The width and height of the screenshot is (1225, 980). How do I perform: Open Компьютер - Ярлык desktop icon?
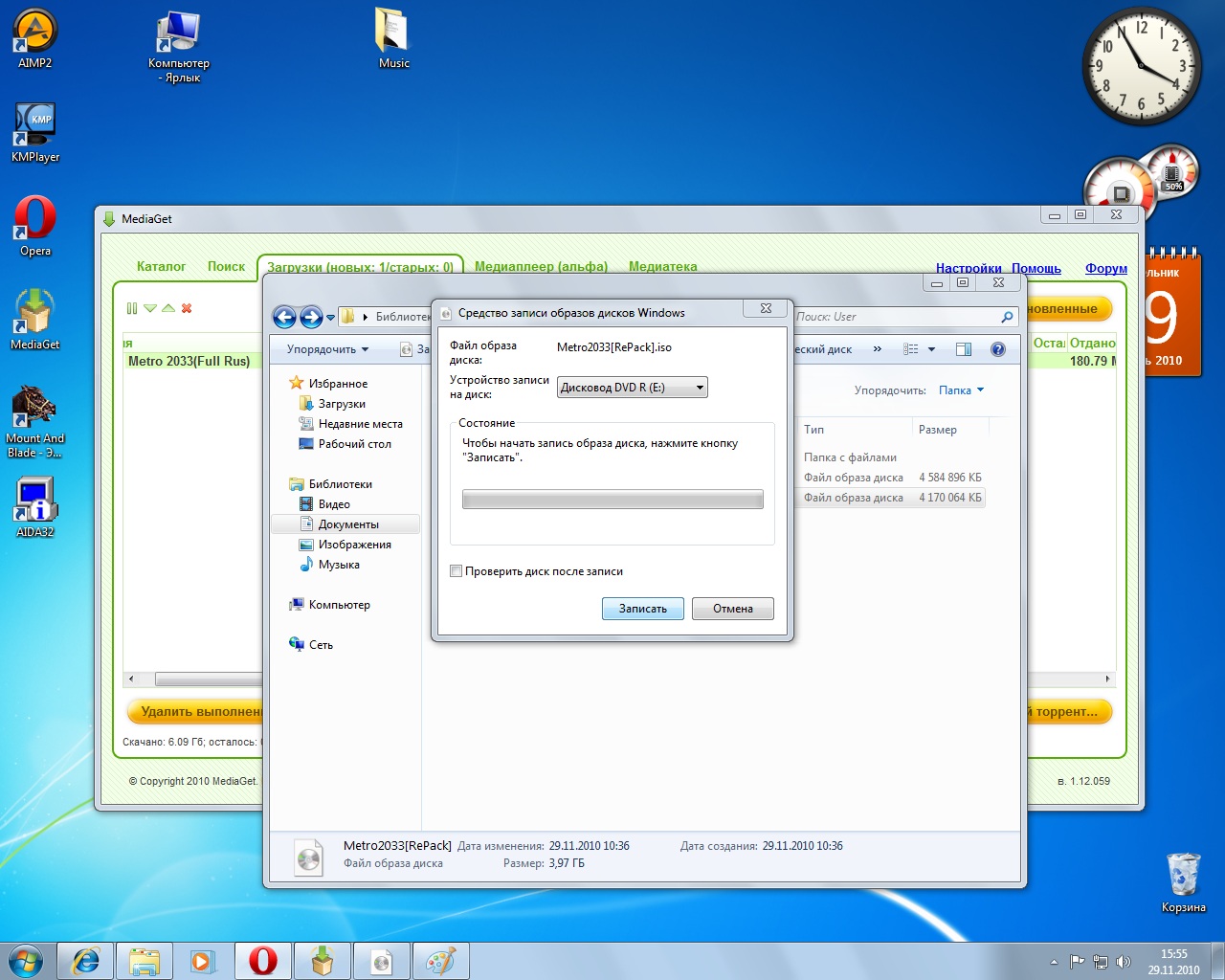click(x=179, y=47)
